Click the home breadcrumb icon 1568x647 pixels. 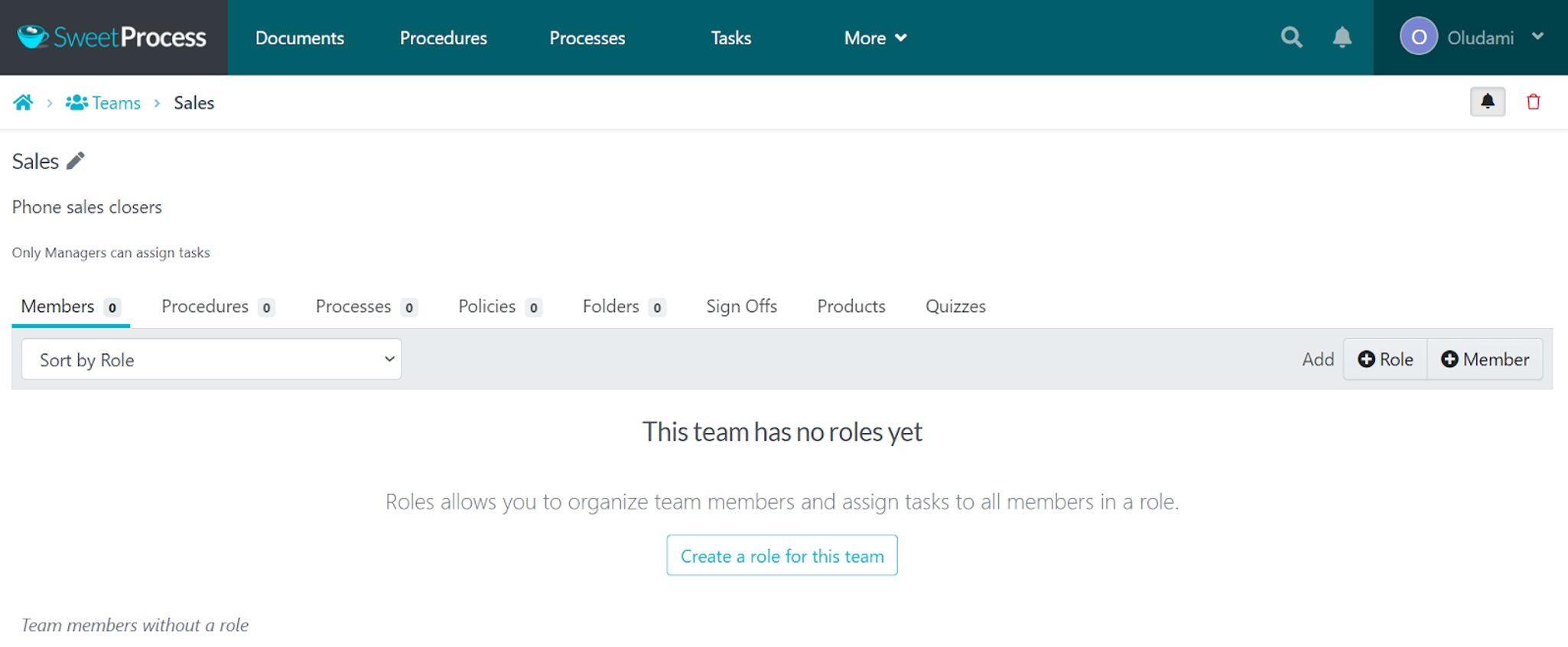[x=23, y=102]
